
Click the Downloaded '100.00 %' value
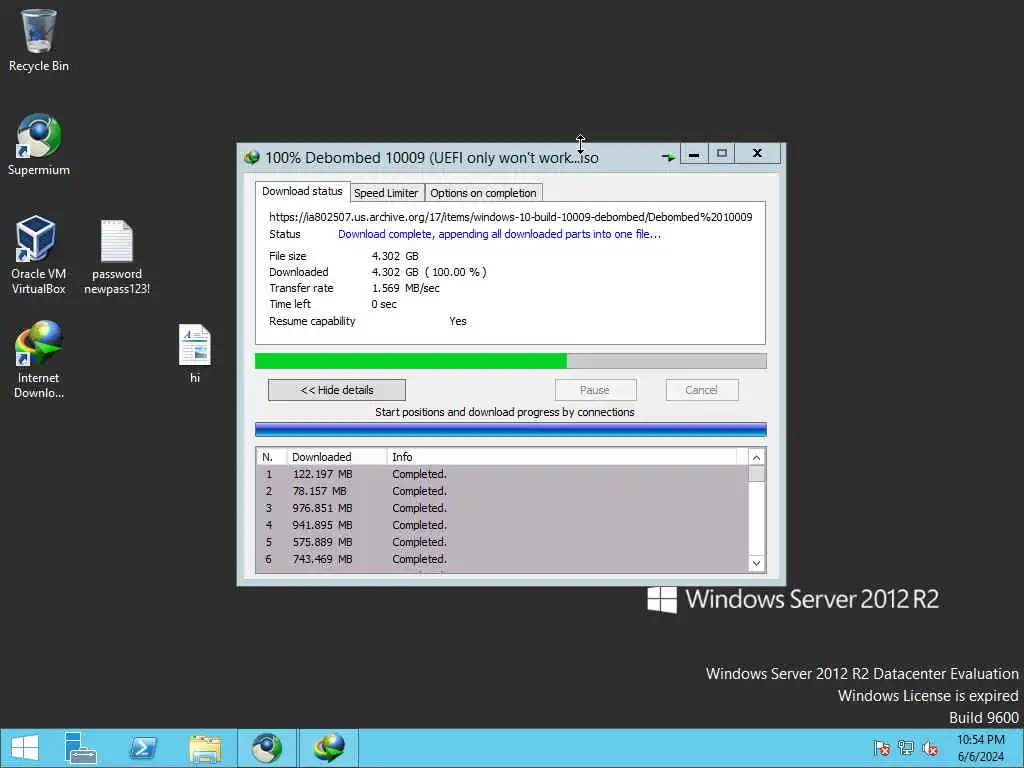pyautogui.click(x=456, y=272)
